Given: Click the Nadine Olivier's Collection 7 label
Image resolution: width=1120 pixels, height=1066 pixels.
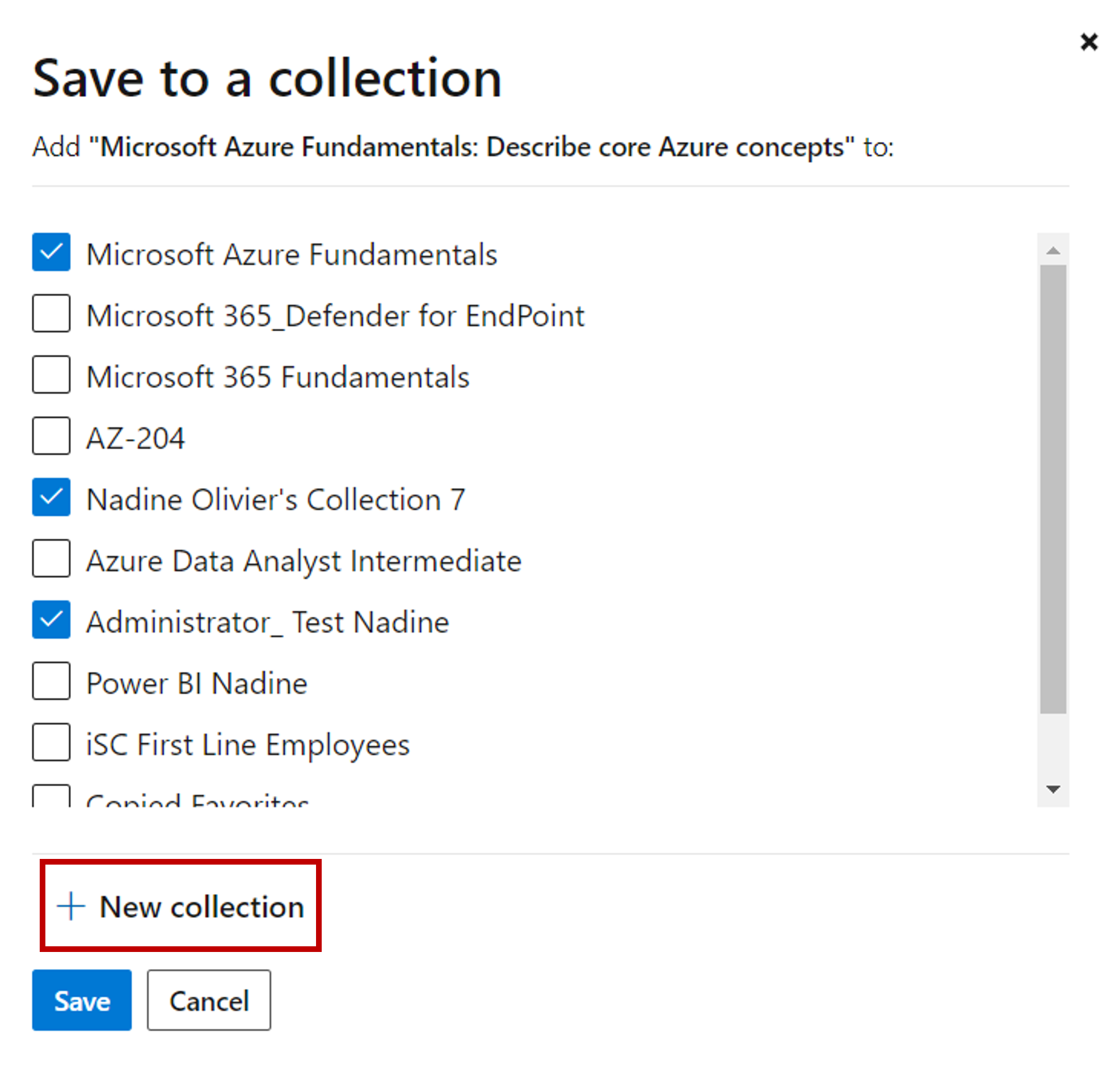Looking at the screenshot, I should 276,499.
